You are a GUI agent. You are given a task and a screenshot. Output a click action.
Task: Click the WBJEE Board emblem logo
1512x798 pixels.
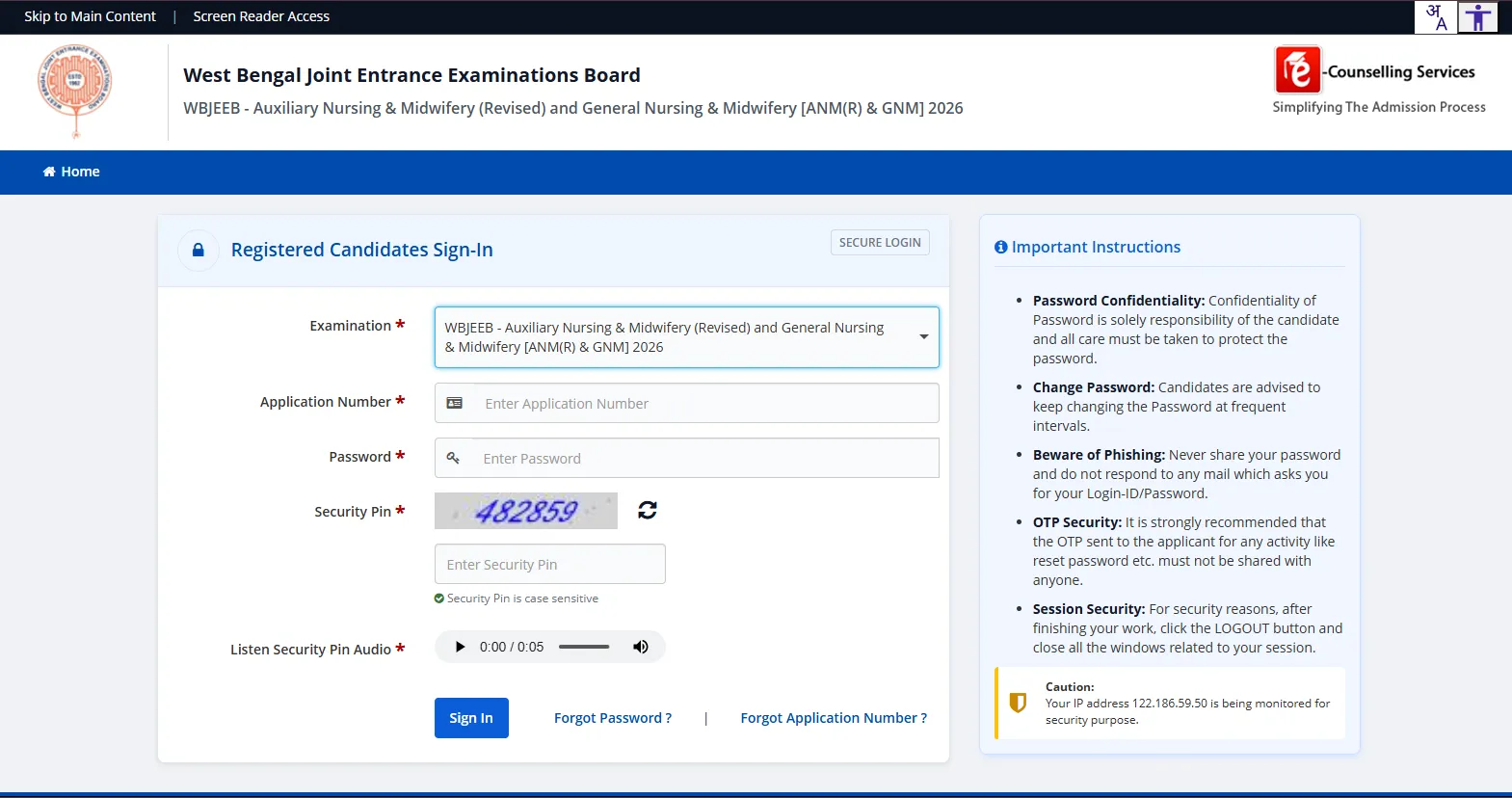click(x=75, y=91)
